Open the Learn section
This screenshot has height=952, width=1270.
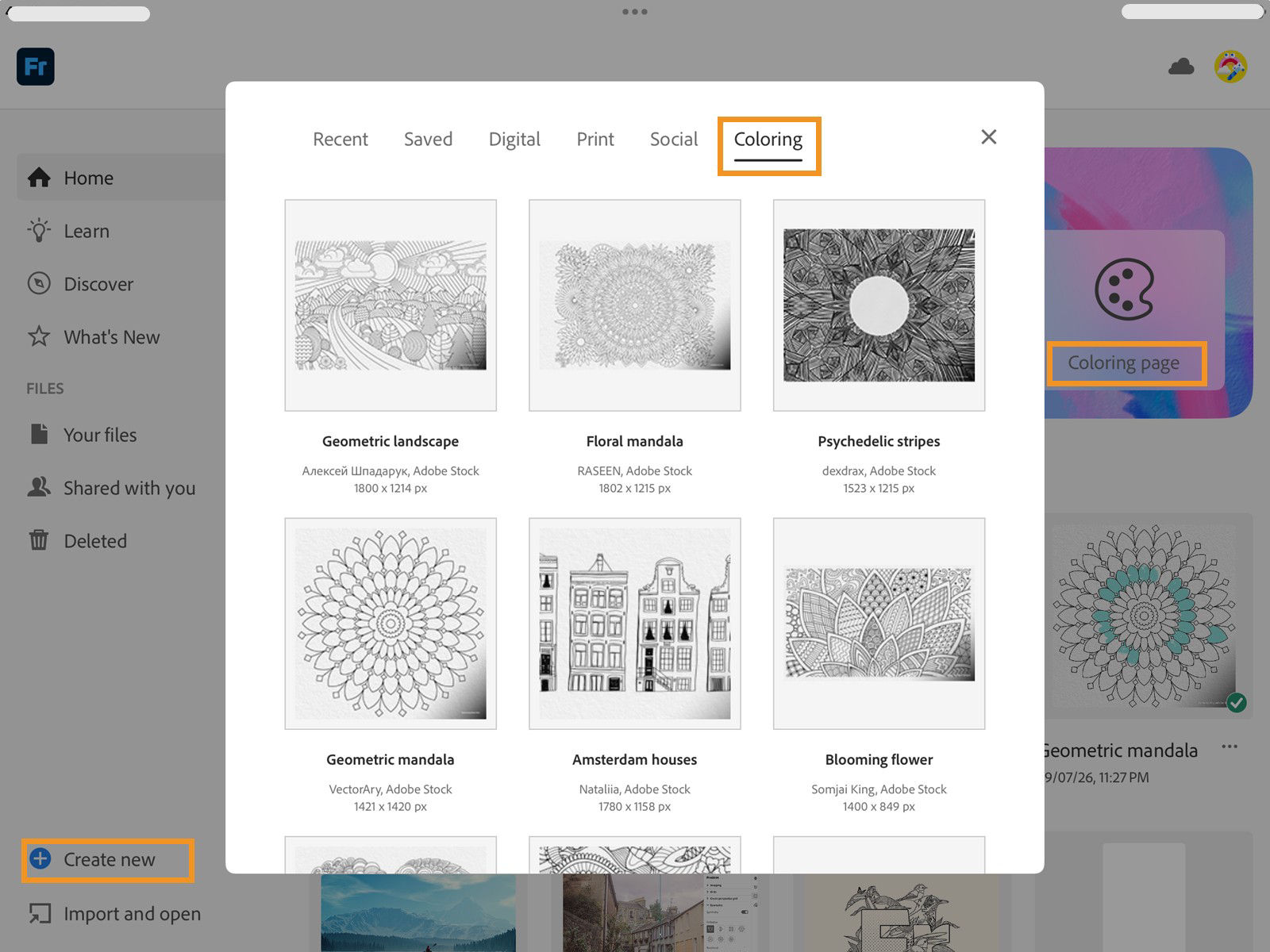tap(87, 231)
